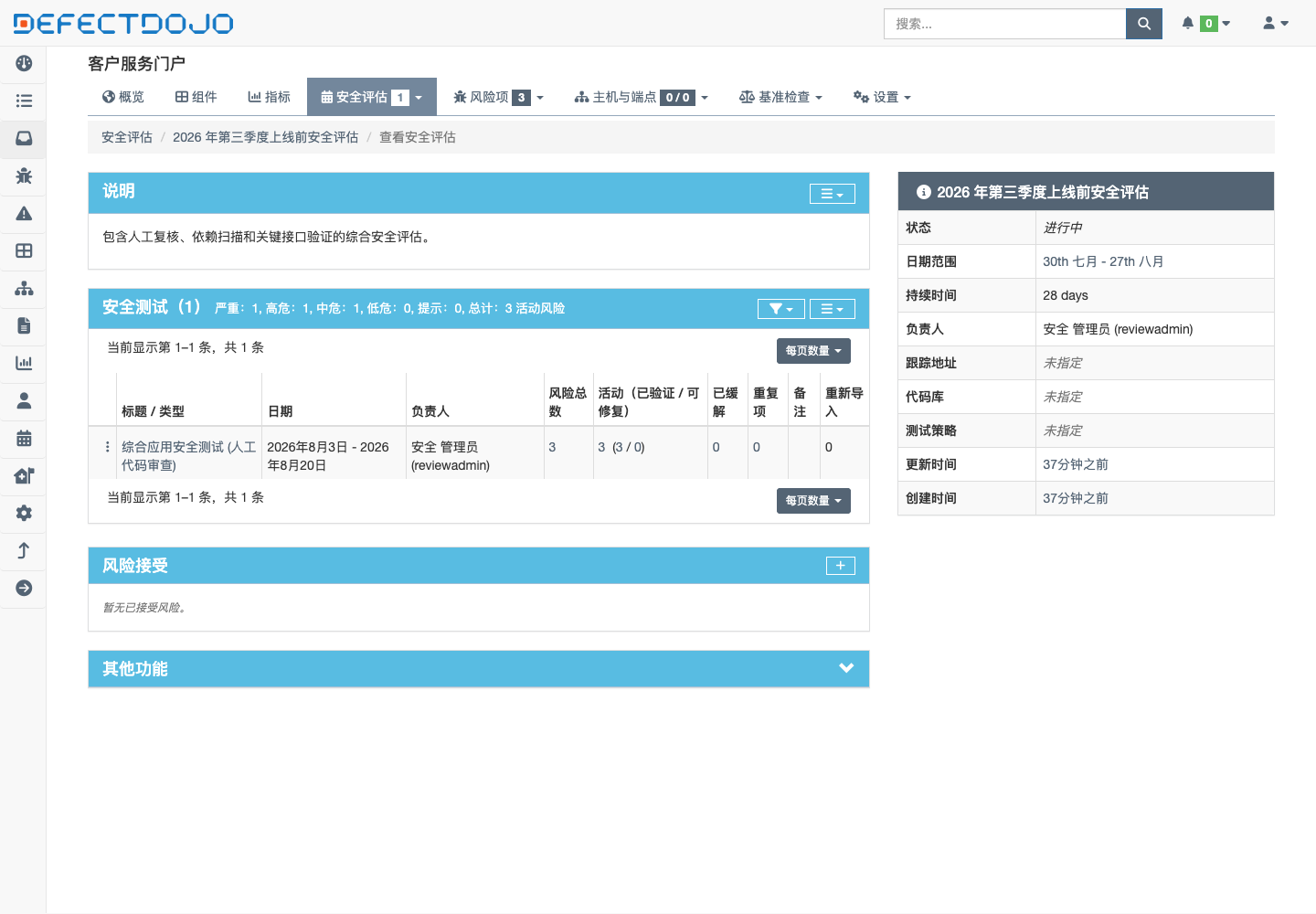Open the table grid icon in sidebar
1316x914 pixels.
click(x=24, y=250)
